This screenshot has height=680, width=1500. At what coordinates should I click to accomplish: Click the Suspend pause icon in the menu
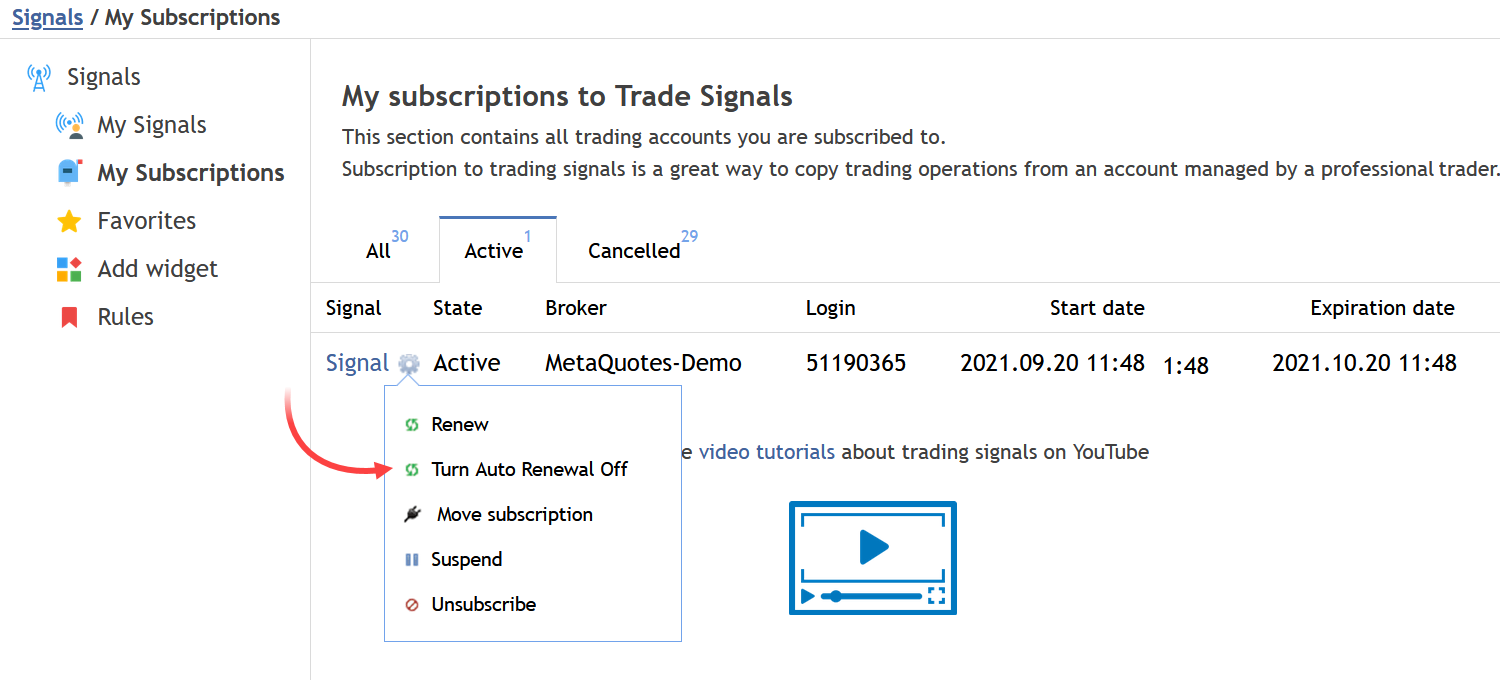pos(411,559)
